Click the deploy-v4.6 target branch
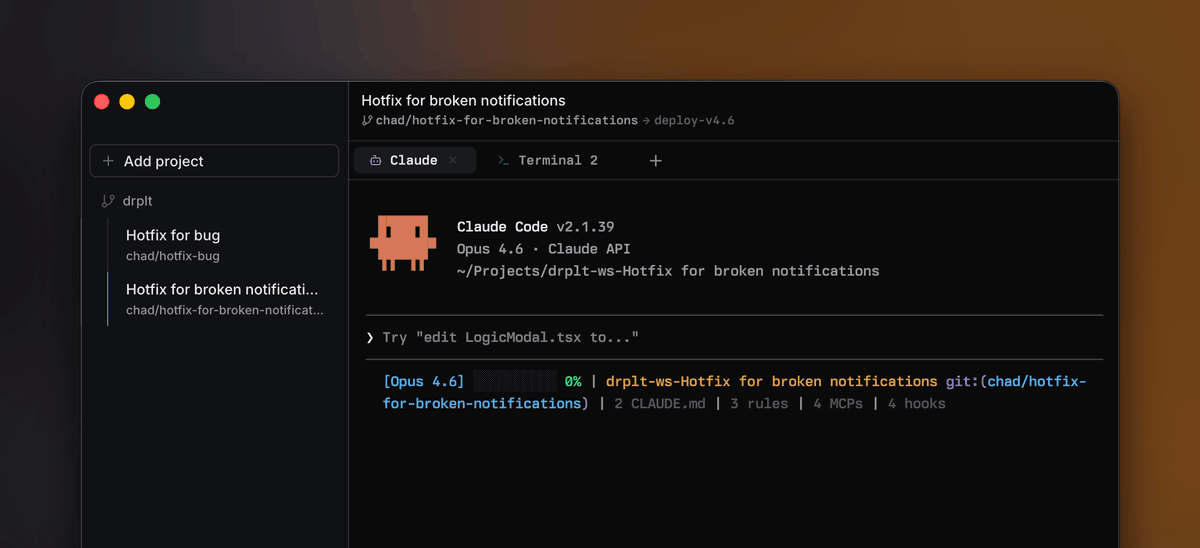 pos(695,120)
